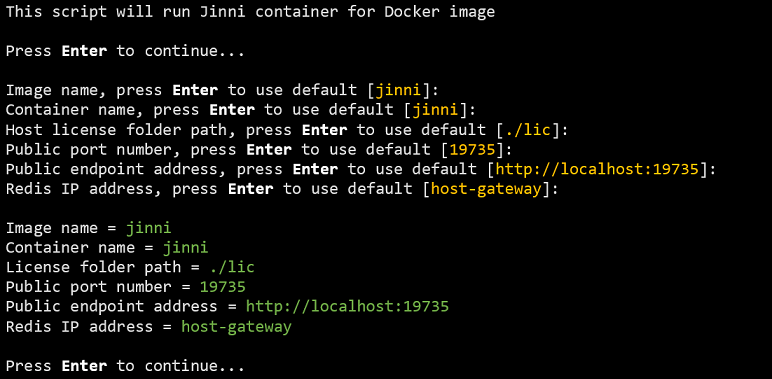Click the green 19735 public port value

click(x=223, y=287)
